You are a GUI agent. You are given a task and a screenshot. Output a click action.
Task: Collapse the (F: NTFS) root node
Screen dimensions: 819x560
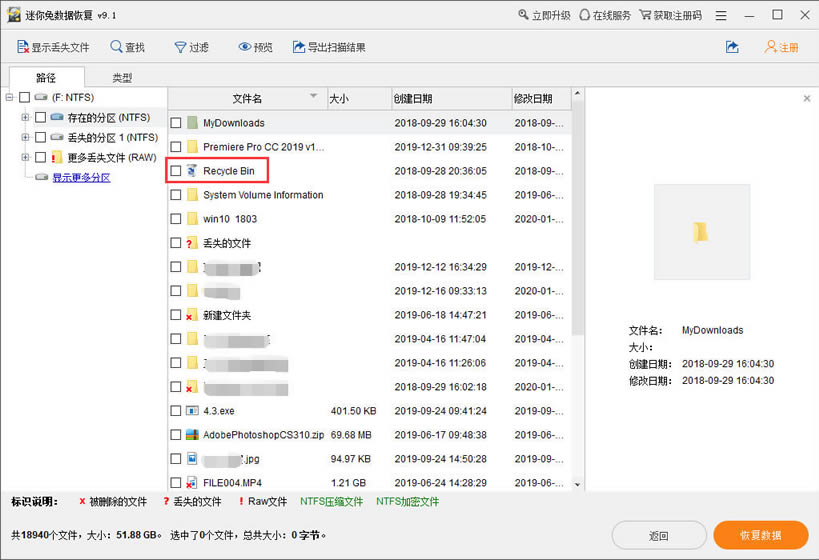[x=10, y=97]
